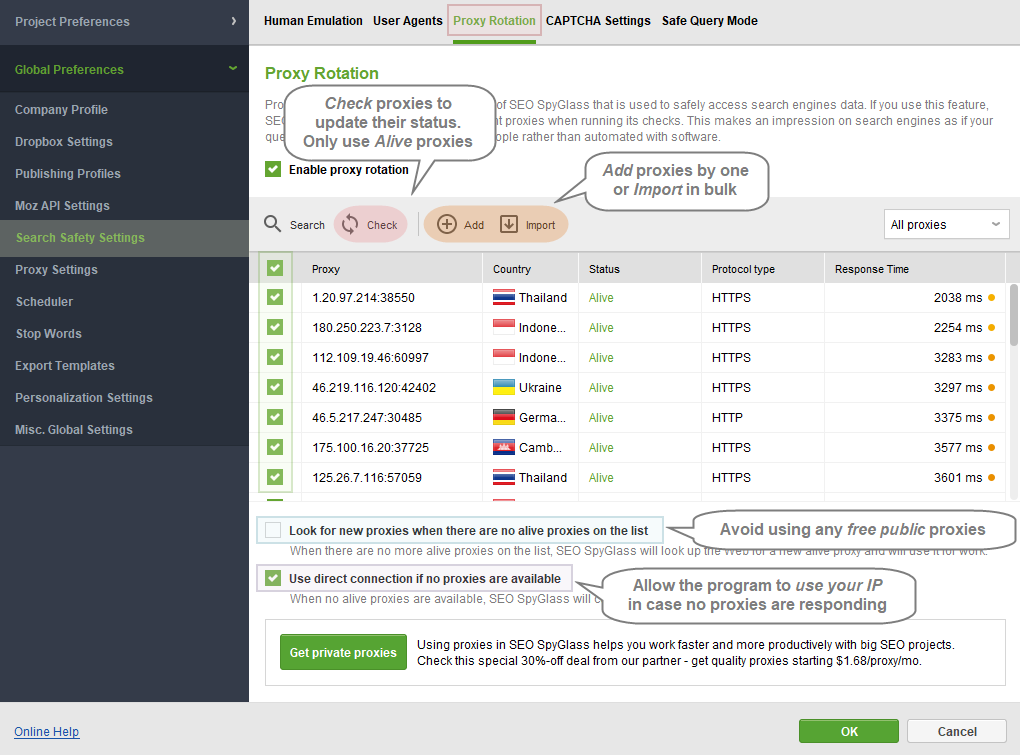Click orange speed dot beside 3375 ms

(991, 417)
